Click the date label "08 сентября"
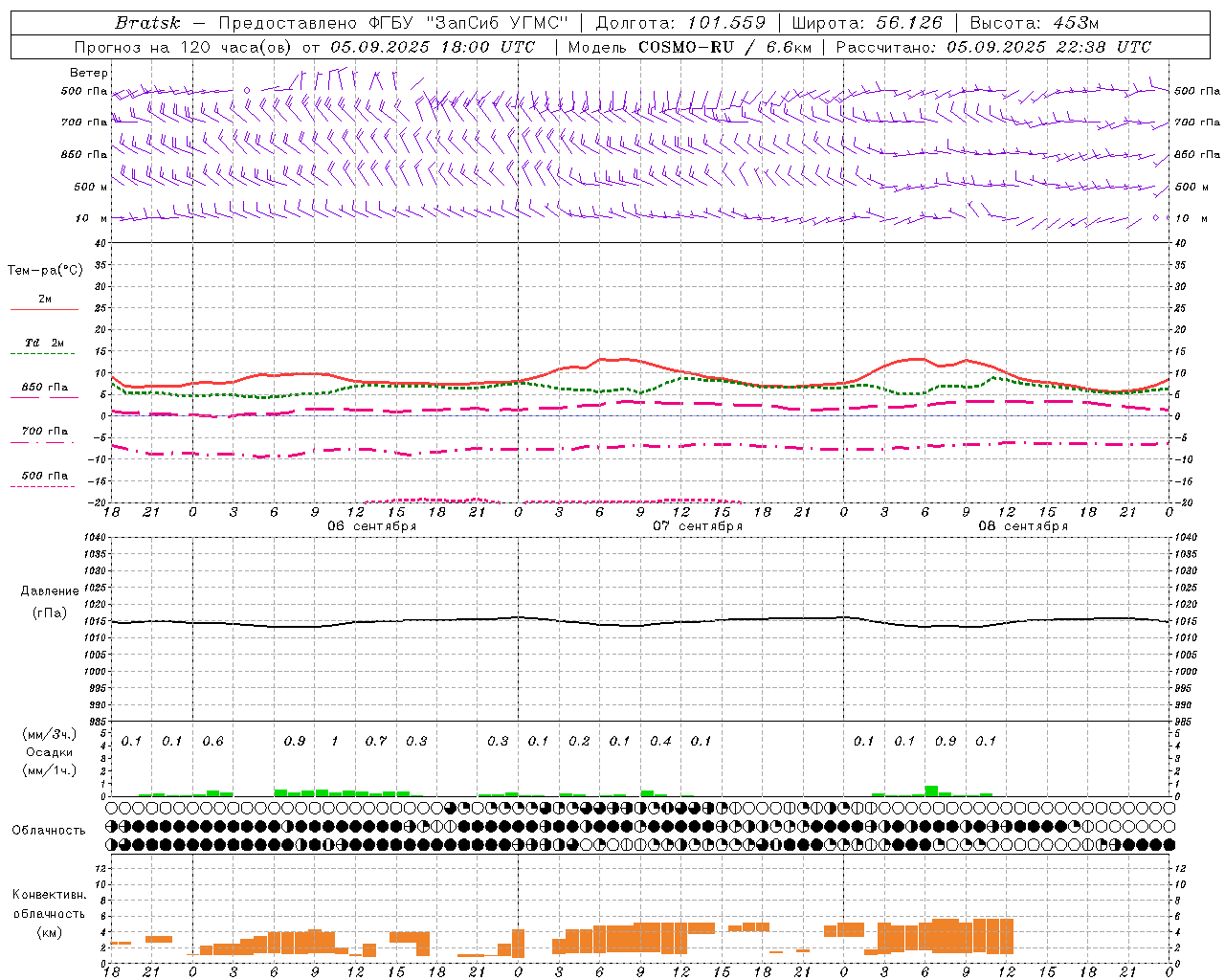The image size is (1225, 980). 1023,526
